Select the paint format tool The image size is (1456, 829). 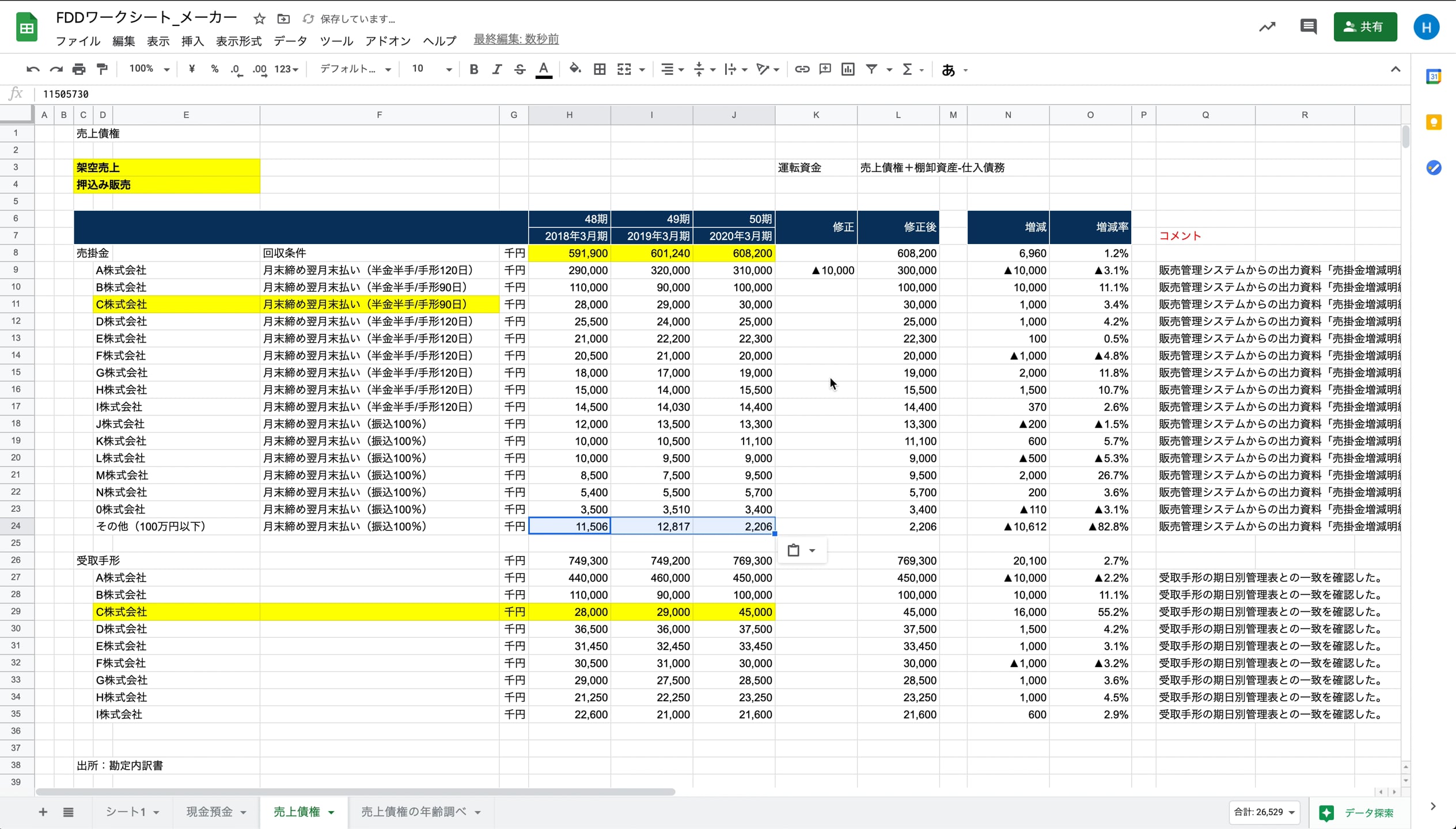102,69
